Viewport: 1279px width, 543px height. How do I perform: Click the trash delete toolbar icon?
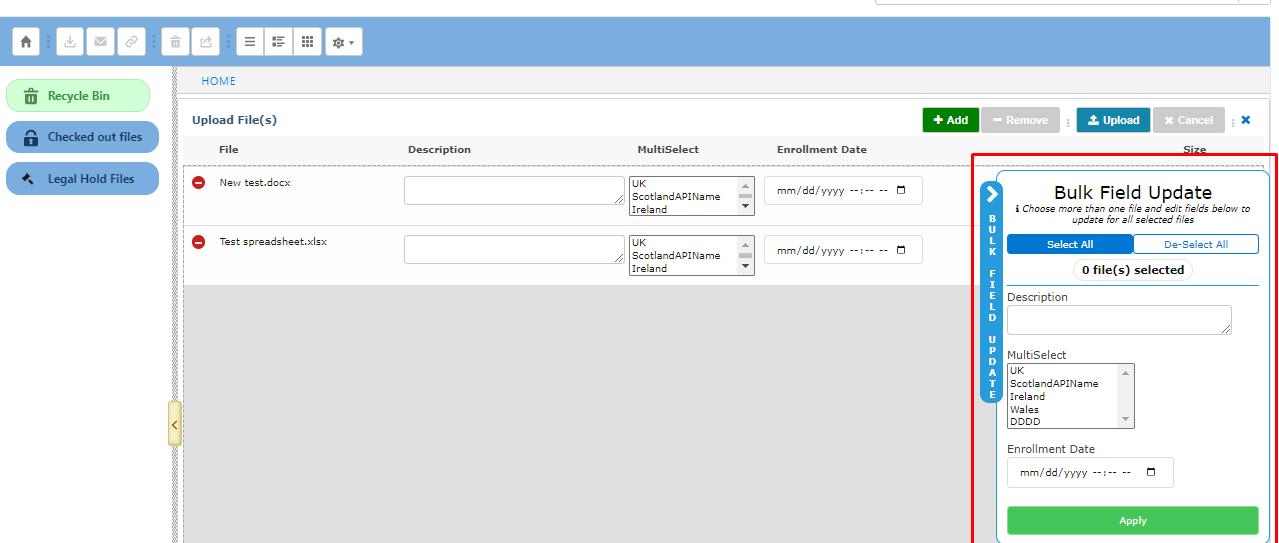[175, 42]
